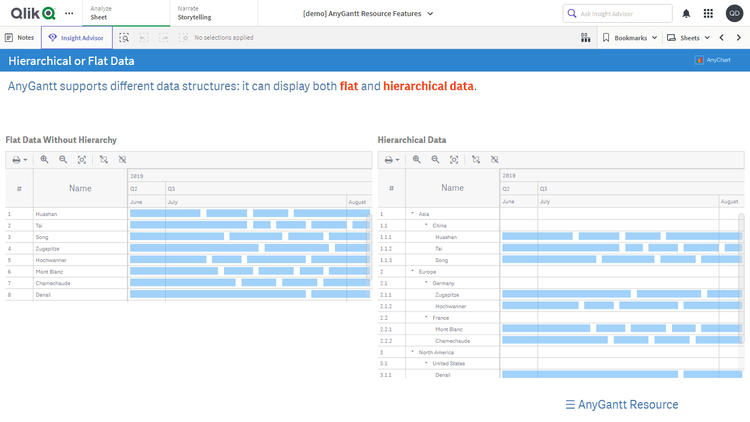Collapse the Europe group row
This screenshot has height=422, width=750.
412,272
